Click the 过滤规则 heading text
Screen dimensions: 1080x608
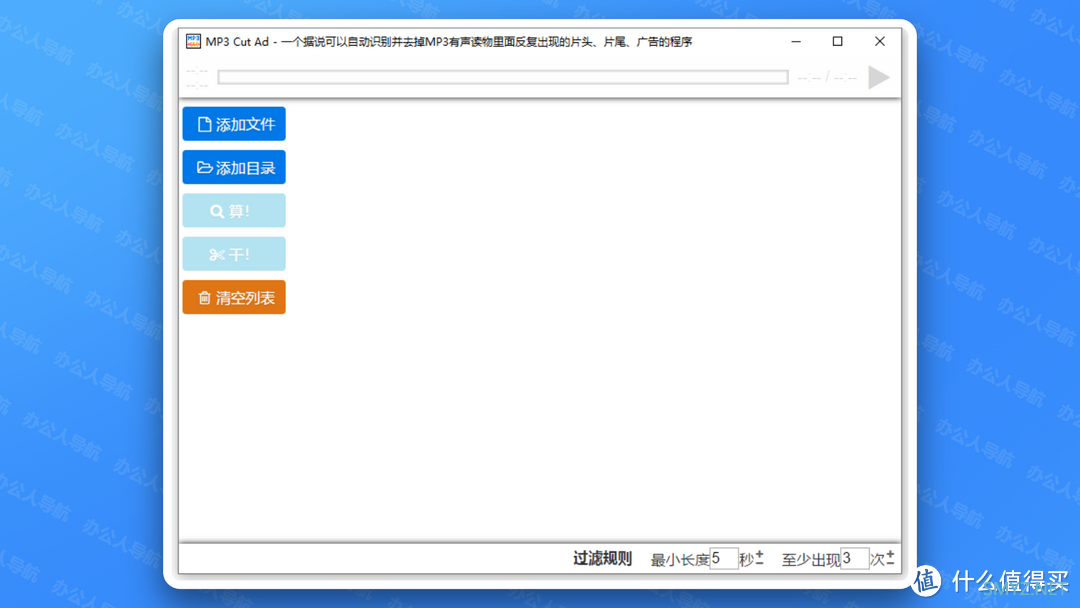[602, 558]
